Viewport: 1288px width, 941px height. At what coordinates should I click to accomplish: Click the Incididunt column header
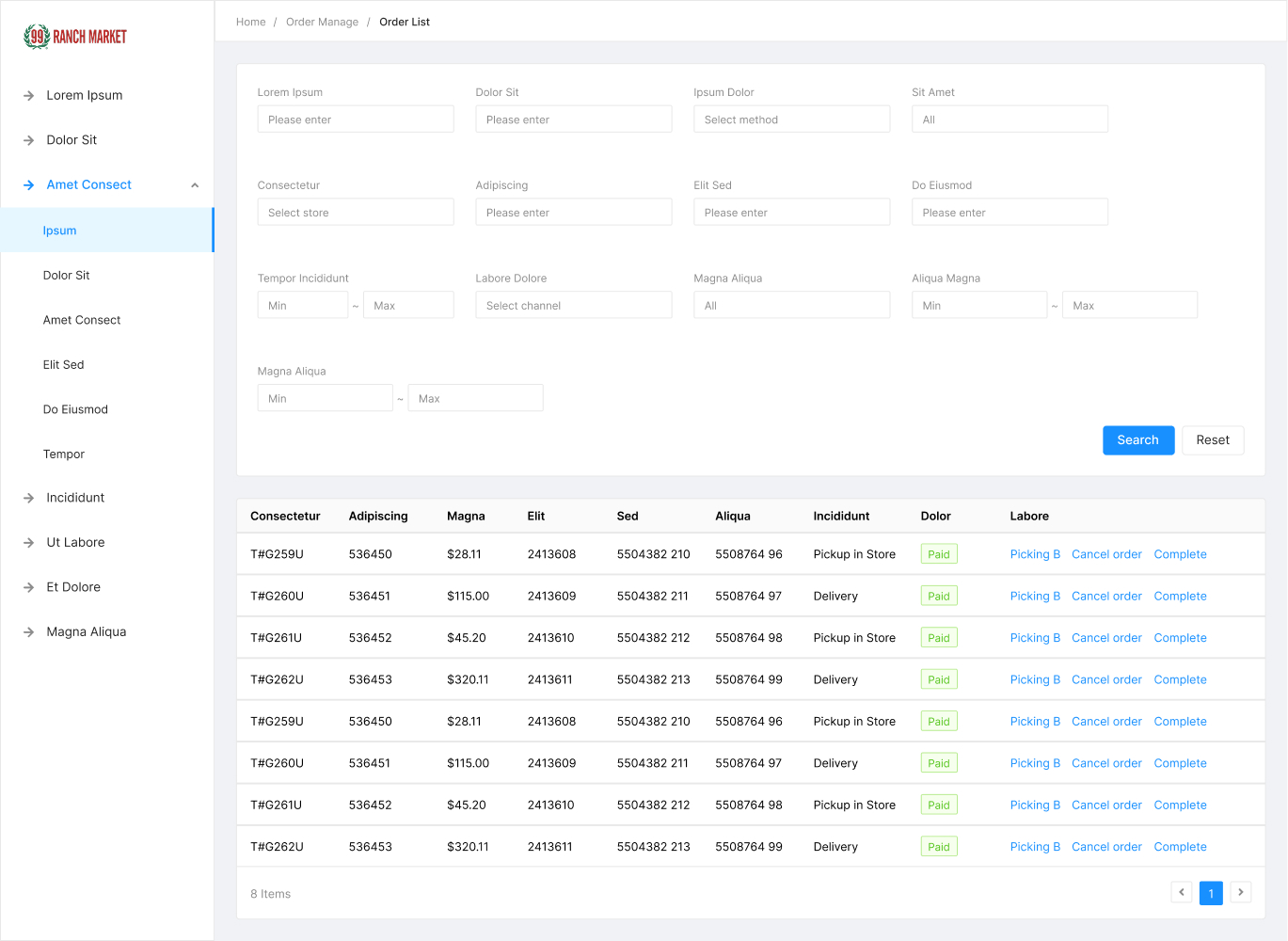click(x=841, y=517)
